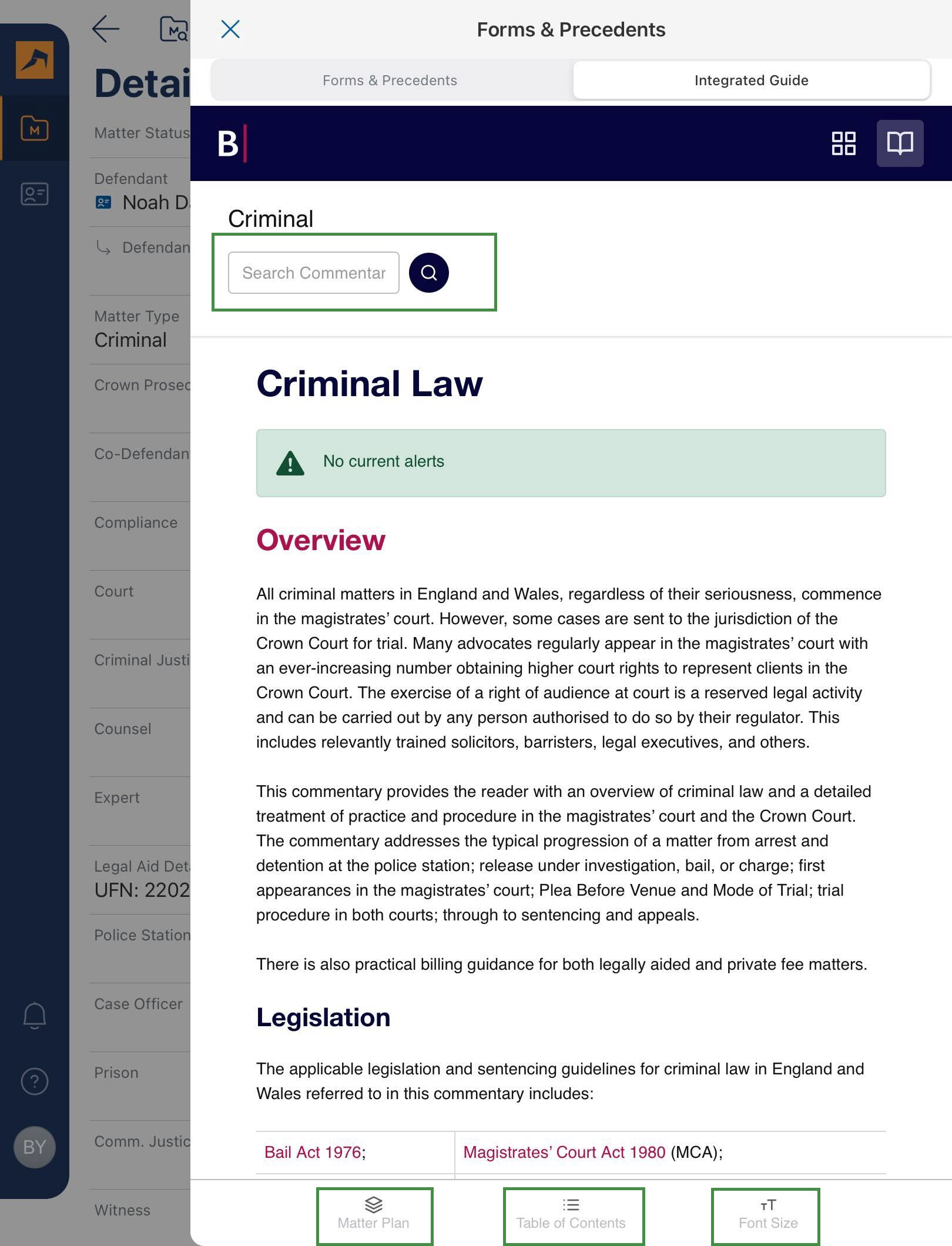Go back using the left arrow

pyautogui.click(x=106, y=29)
